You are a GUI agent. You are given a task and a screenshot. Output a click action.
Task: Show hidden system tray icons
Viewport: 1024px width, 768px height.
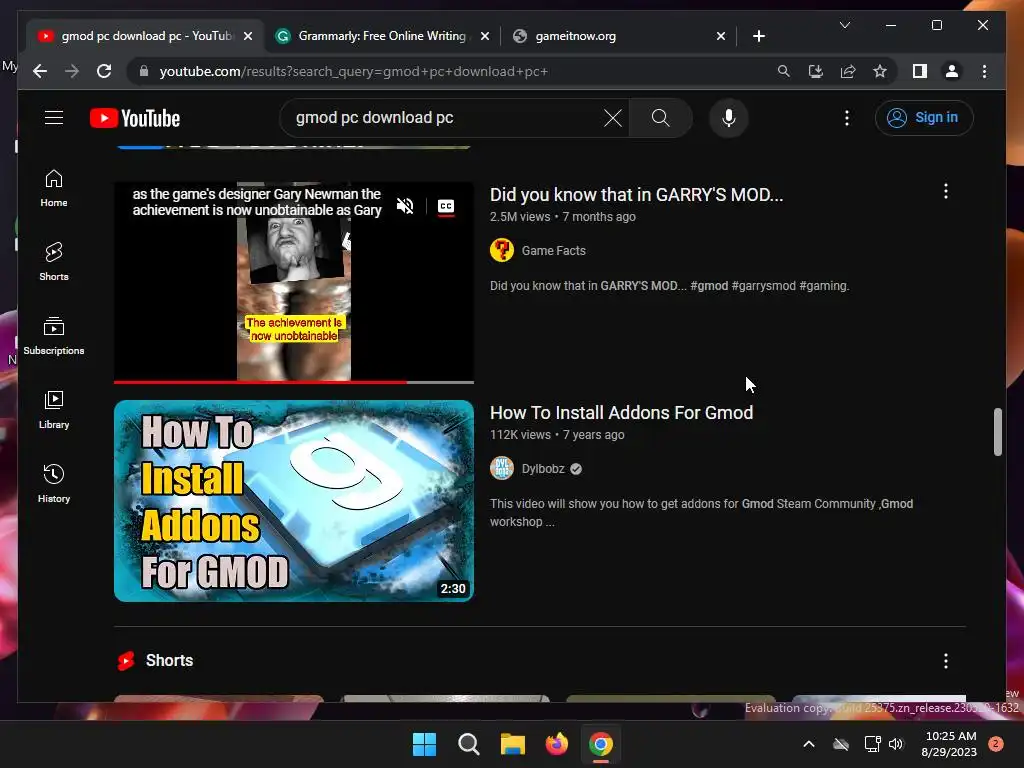click(x=808, y=744)
